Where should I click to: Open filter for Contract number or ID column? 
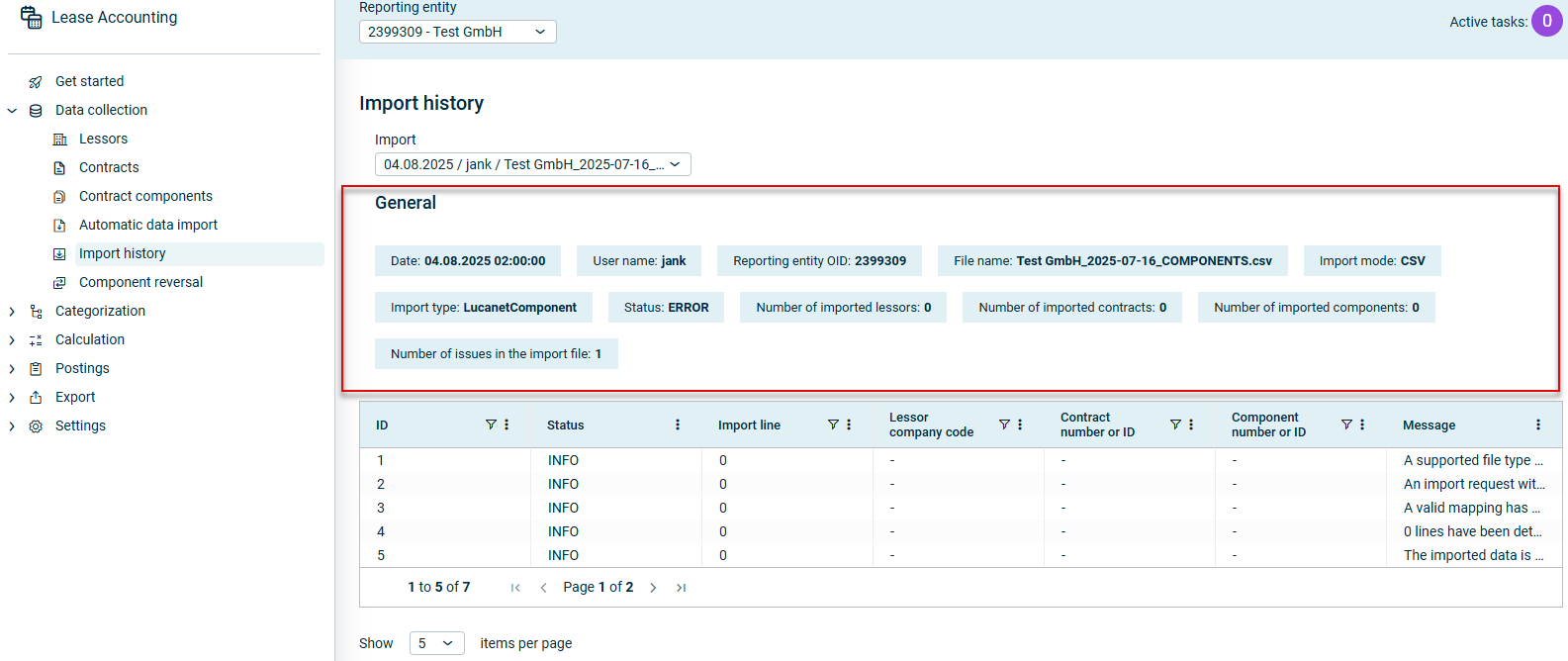1175,425
